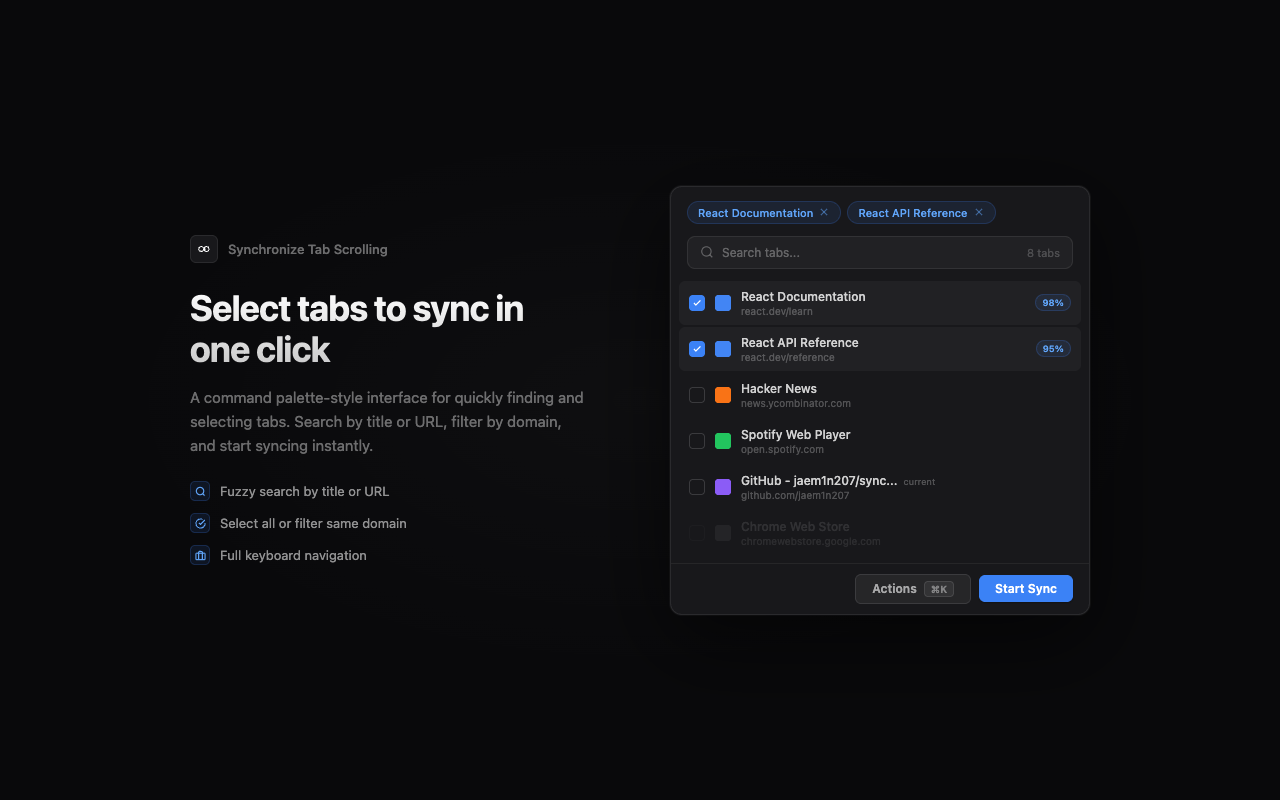Uncheck the React Documentation checkbox

697,303
